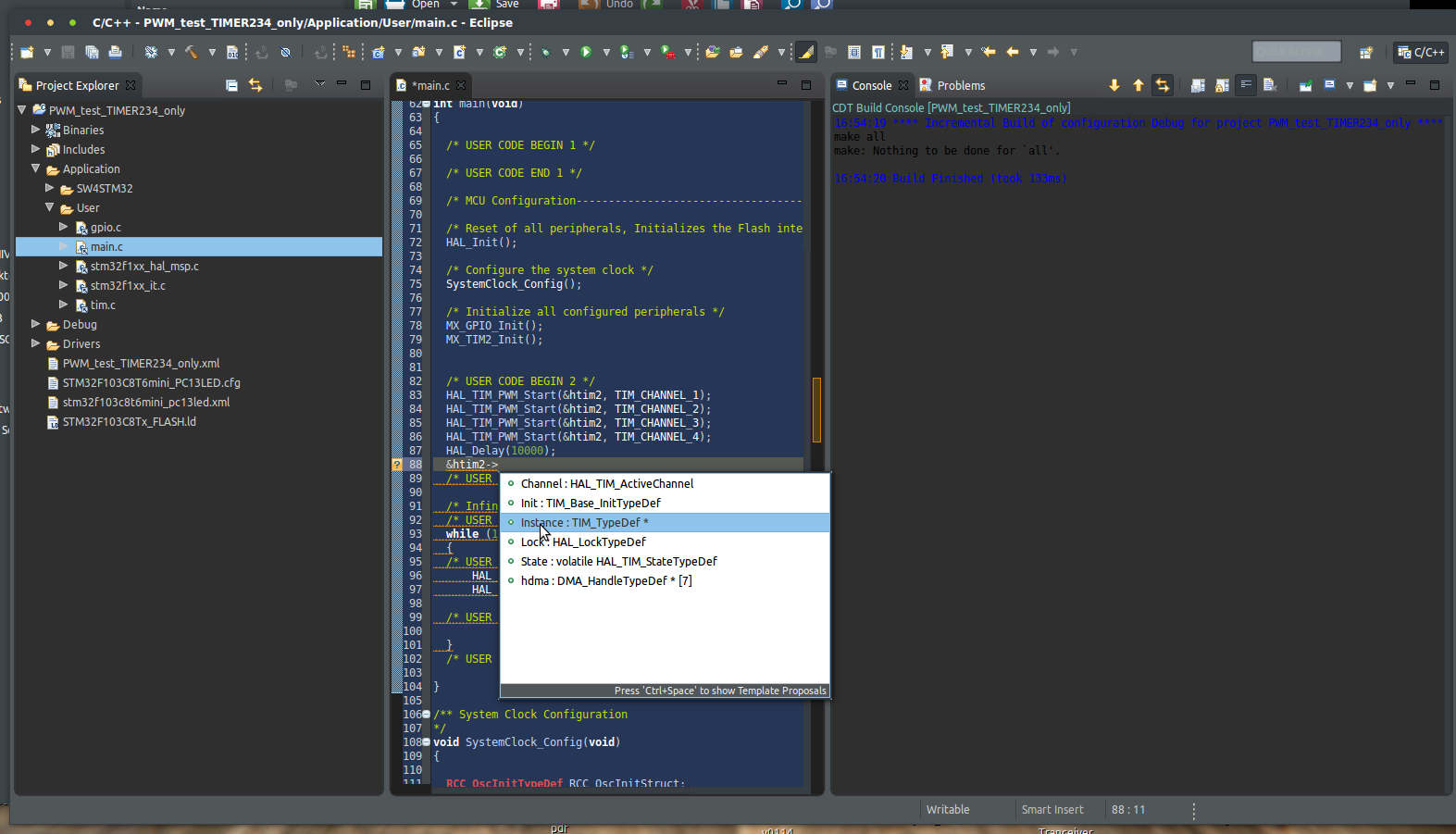
Task: Toggle Mark Occurrences highlighter button
Action: click(806, 53)
